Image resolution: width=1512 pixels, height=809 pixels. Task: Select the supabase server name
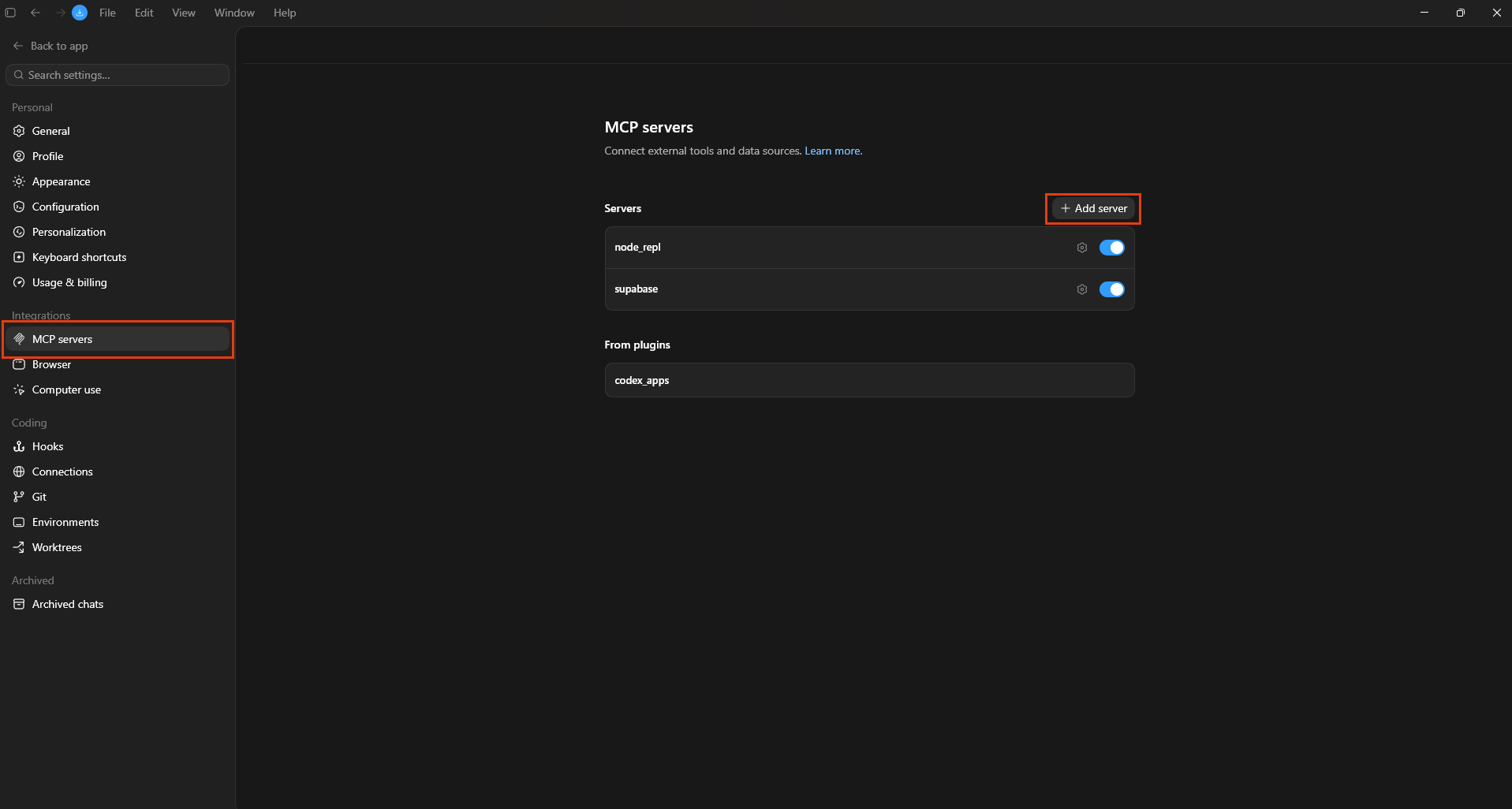point(636,289)
